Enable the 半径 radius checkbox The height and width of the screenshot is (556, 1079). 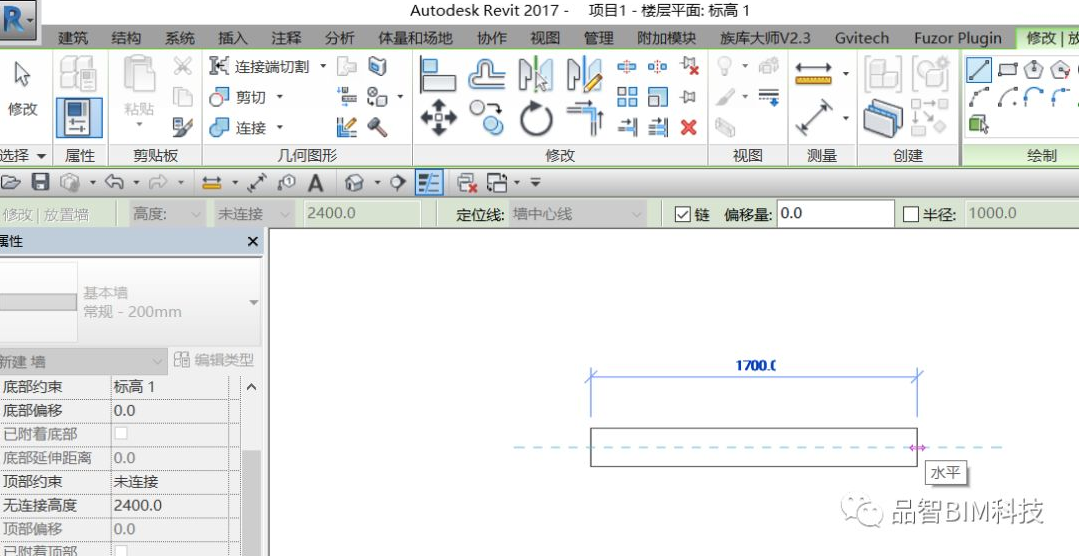pos(910,215)
